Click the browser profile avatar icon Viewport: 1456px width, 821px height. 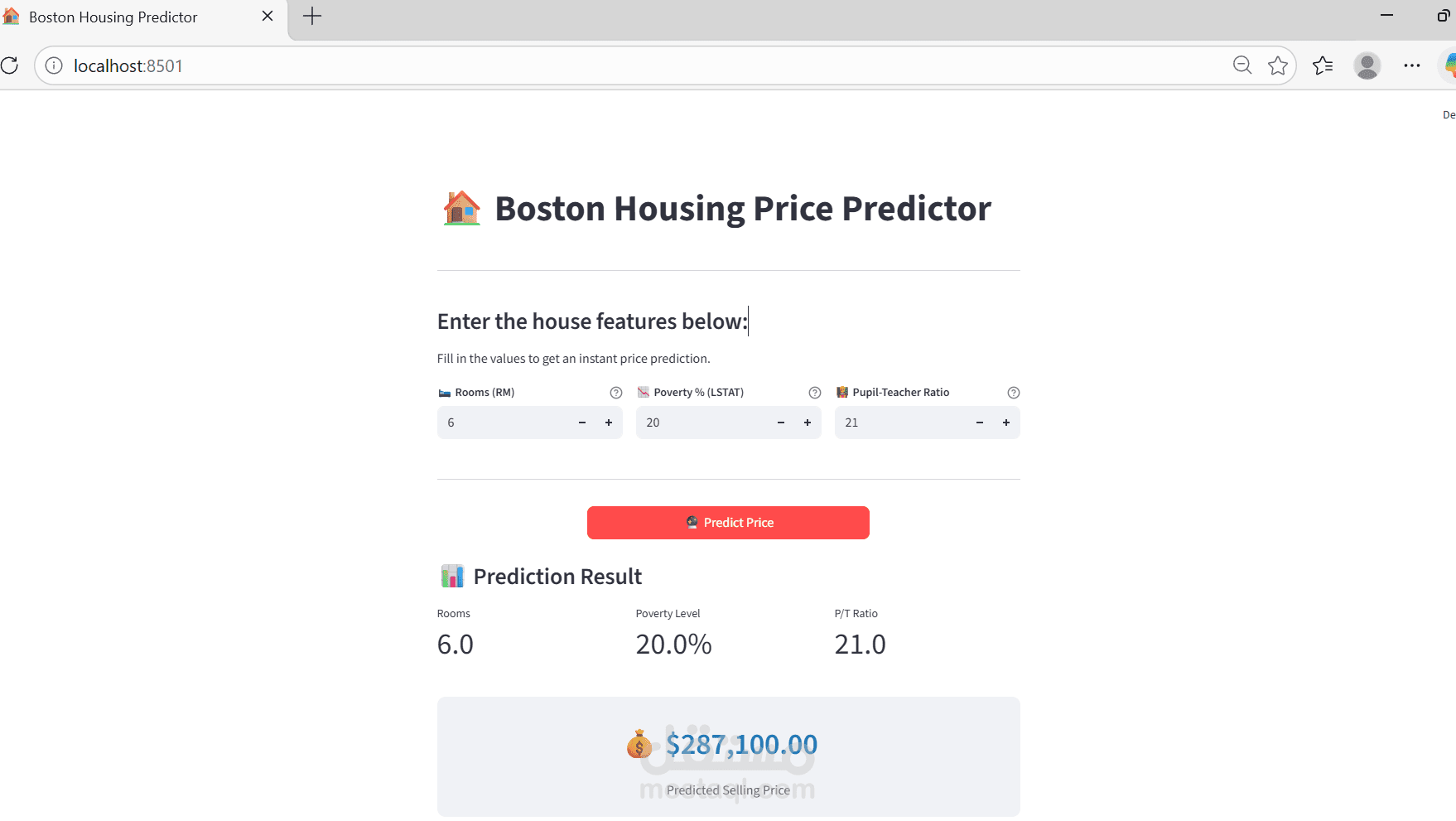(x=1367, y=65)
